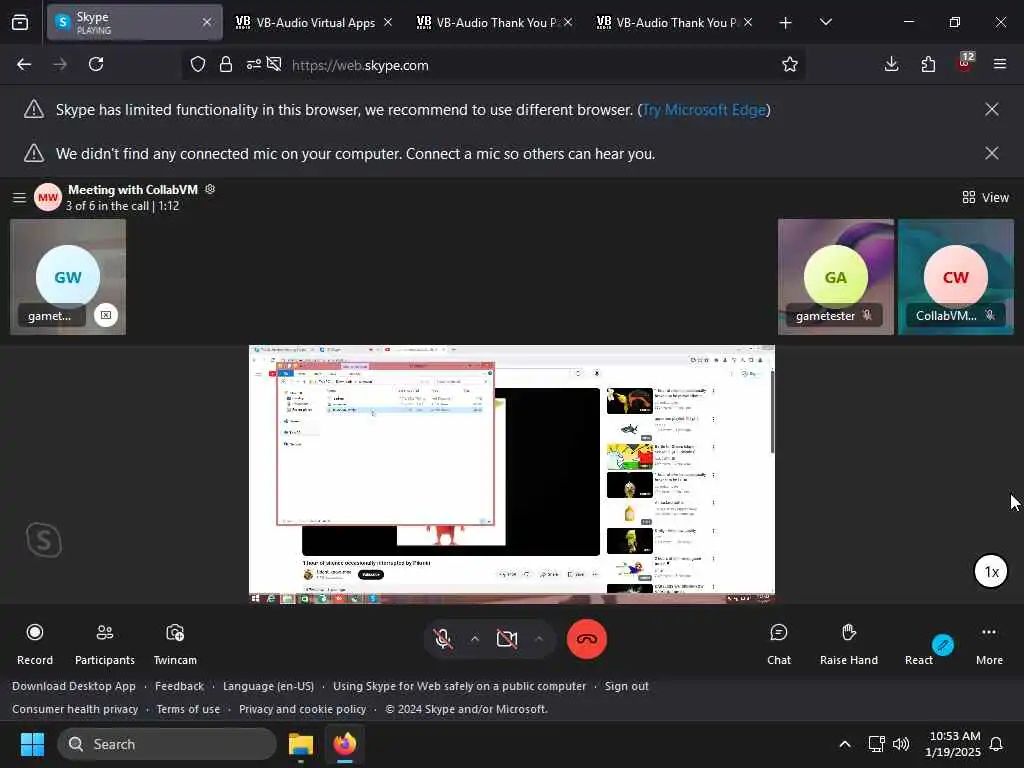Click the shared screen video feed
Screen dimensions: 1024x768
click(512, 474)
